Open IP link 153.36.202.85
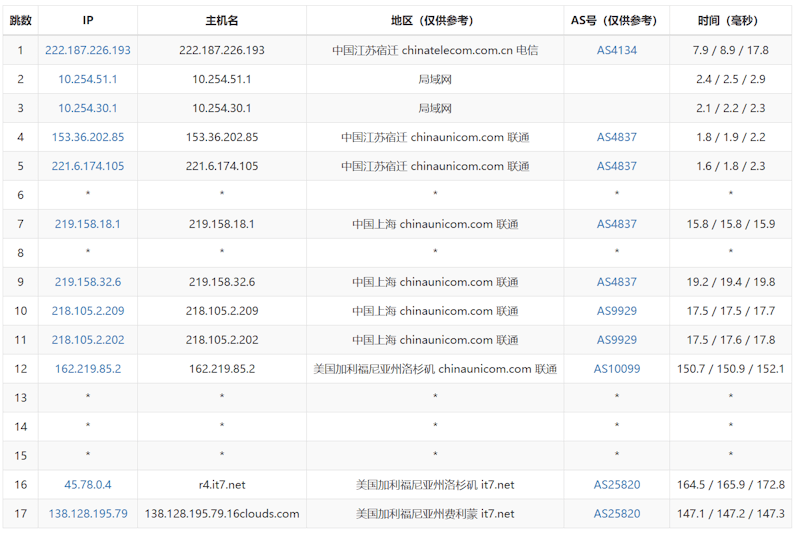 (88, 137)
